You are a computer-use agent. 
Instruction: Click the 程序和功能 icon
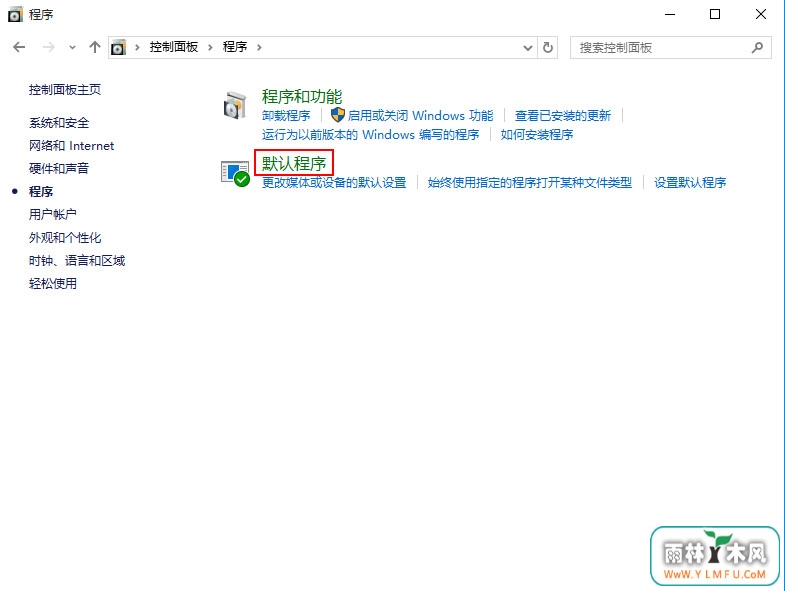point(235,106)
